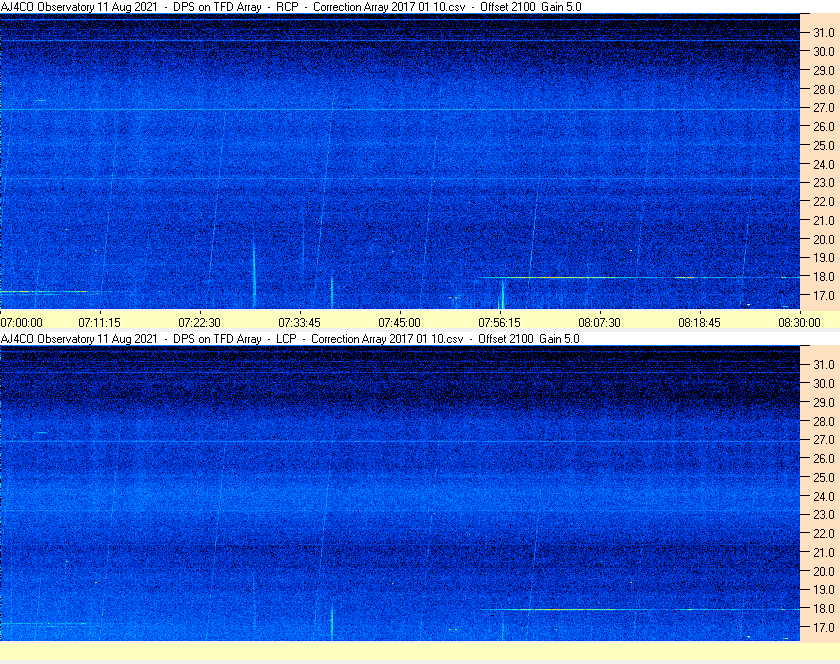The height and width of the screenshot is (664, 840).
Task: Click the LCP spectrogram title line
Action: click(x=290, y=339)
